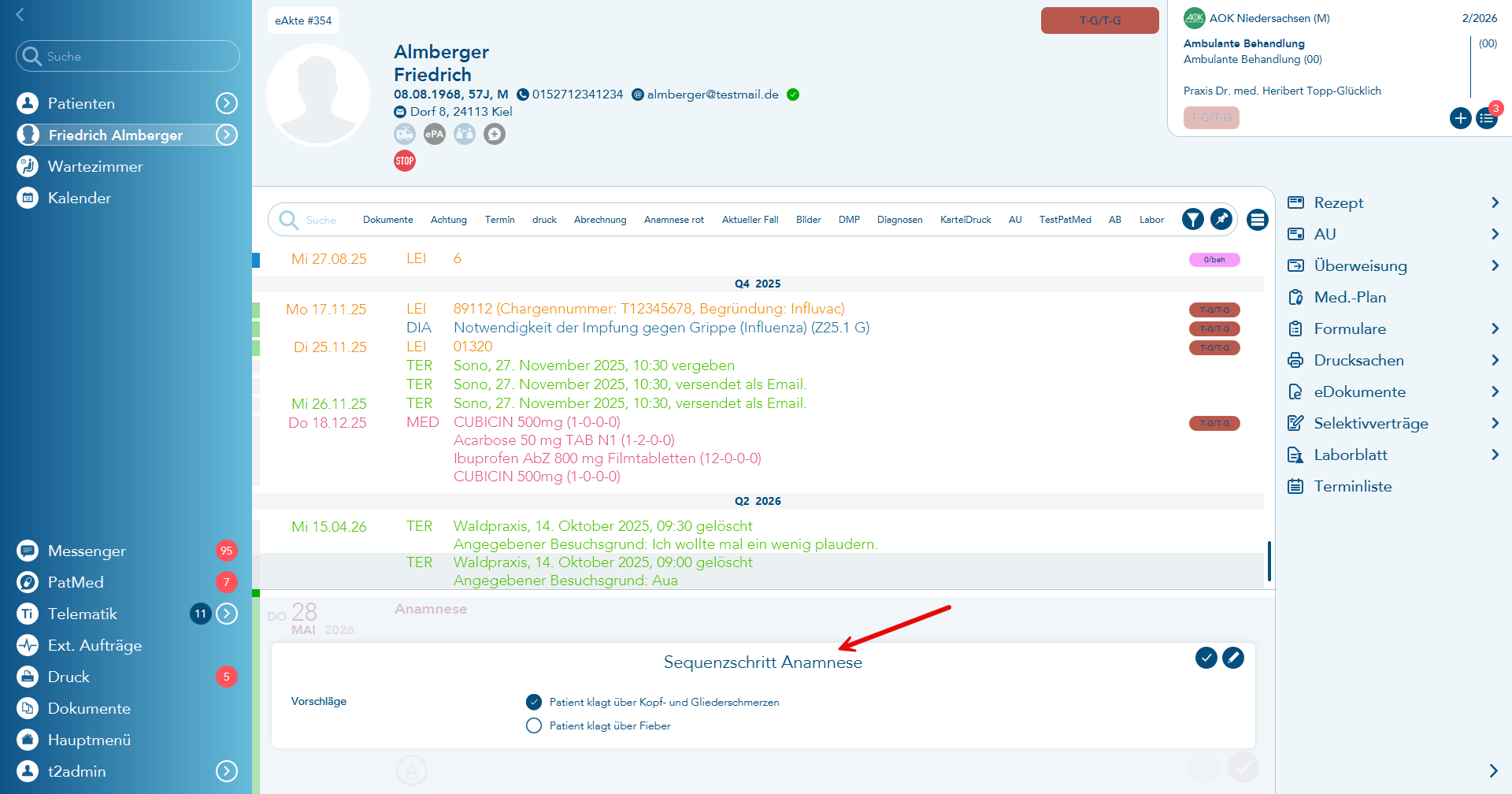Image resolution: width=1512 pixels, height=794 pixels.
Task: Select the Anamnese rot filter tab
Action: (674, 220)
